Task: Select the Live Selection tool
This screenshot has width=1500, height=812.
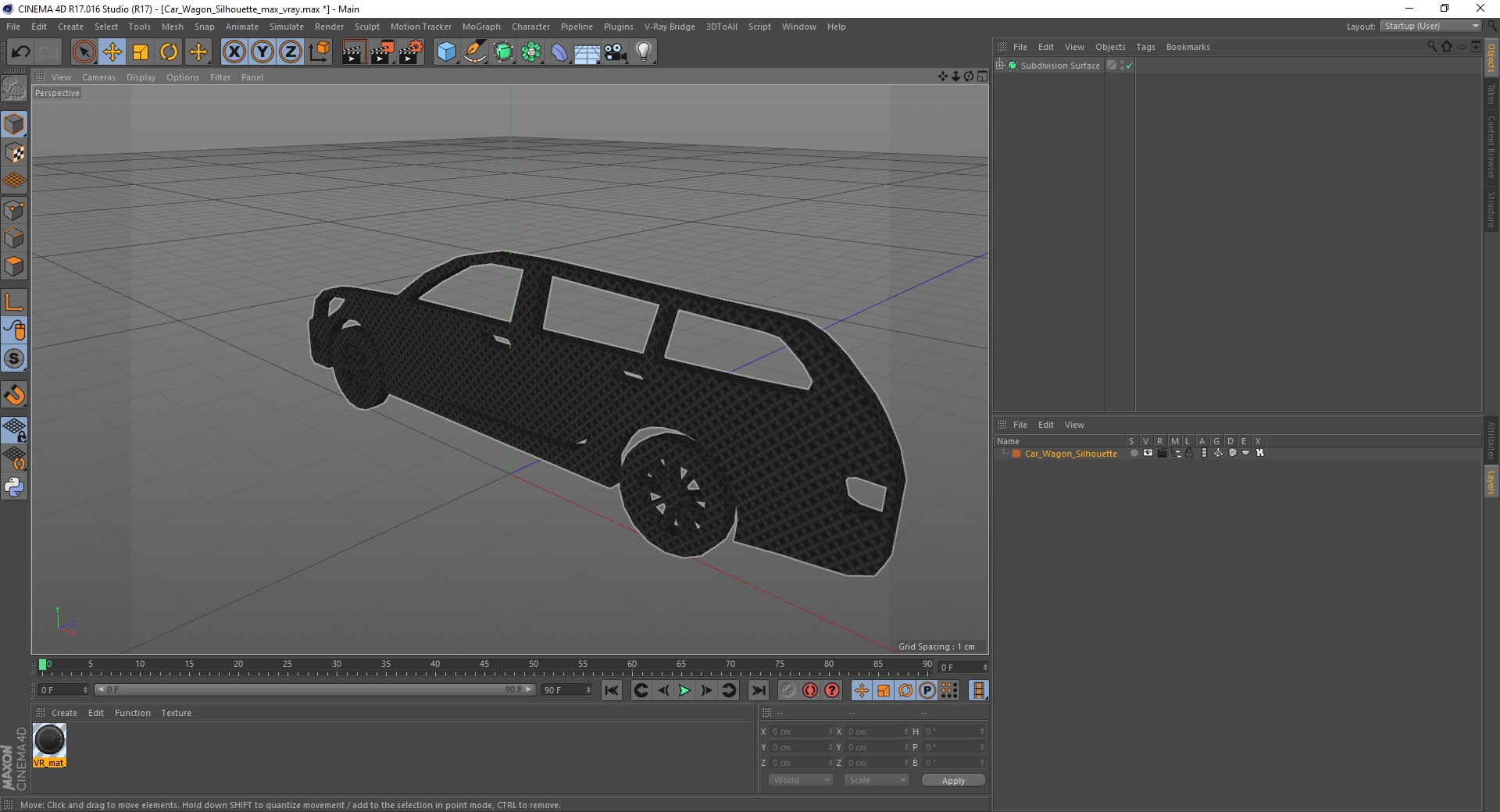Action: 84,52
